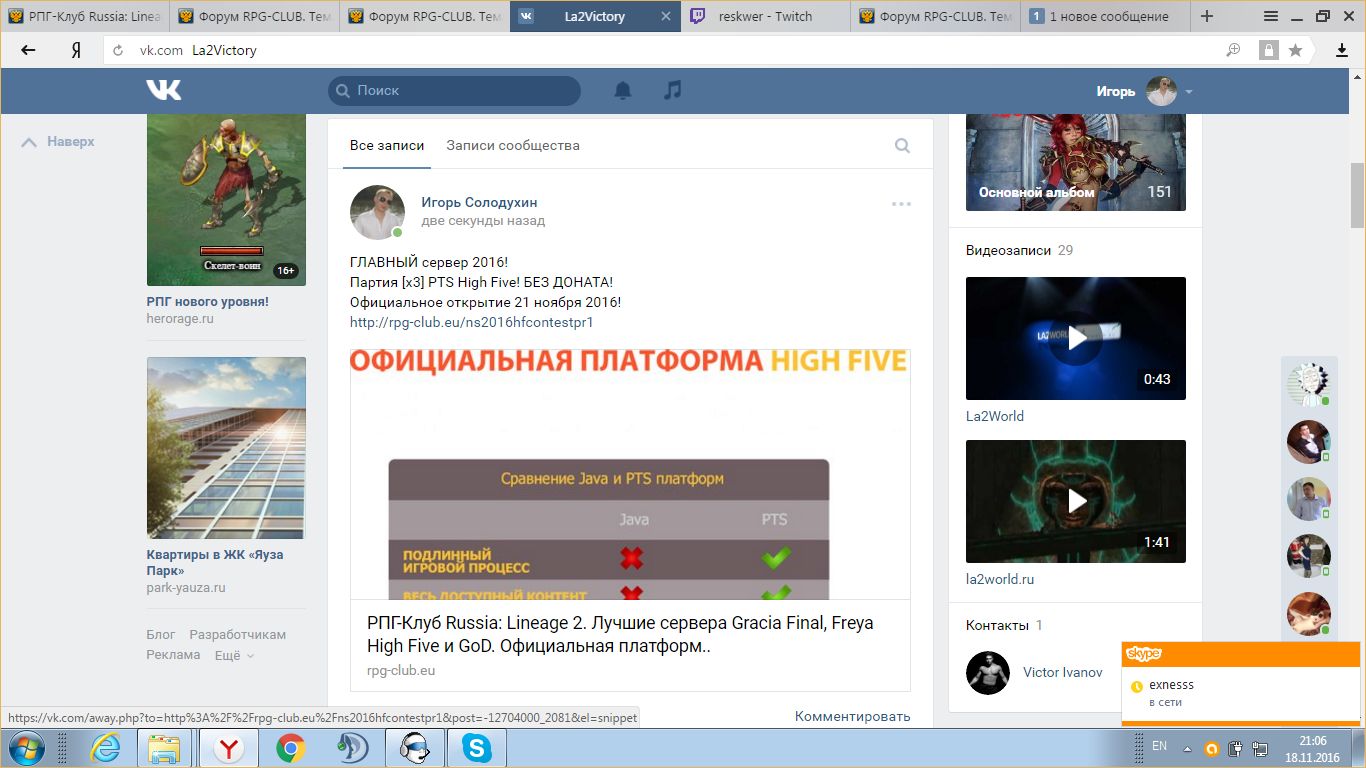
Task: Click in VK Поиск search field
Action: click(x=454, y=90)
